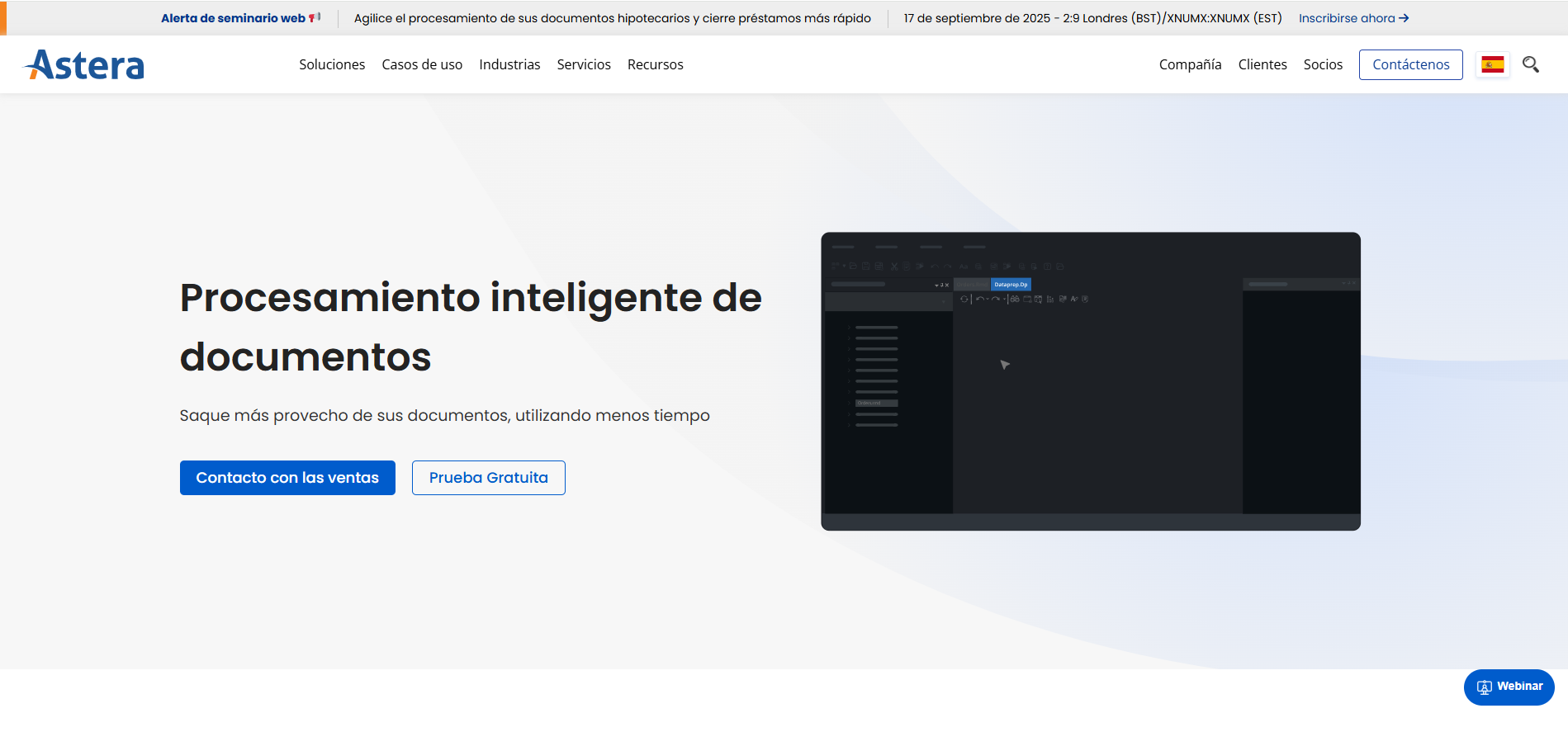Click the Contáctenos button
This screenshot has width=1568, height=732.
pos(1411,64)
